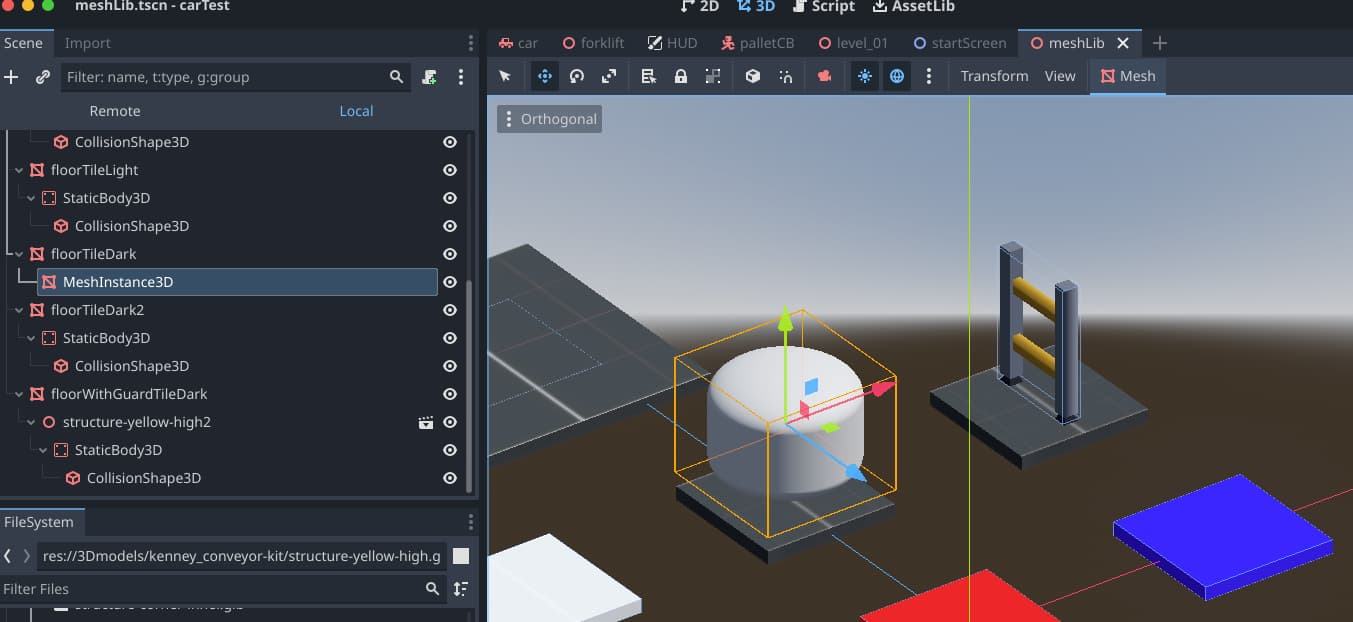
Task: Open the Mesh menu button
Action: [x=1127, y=76]
